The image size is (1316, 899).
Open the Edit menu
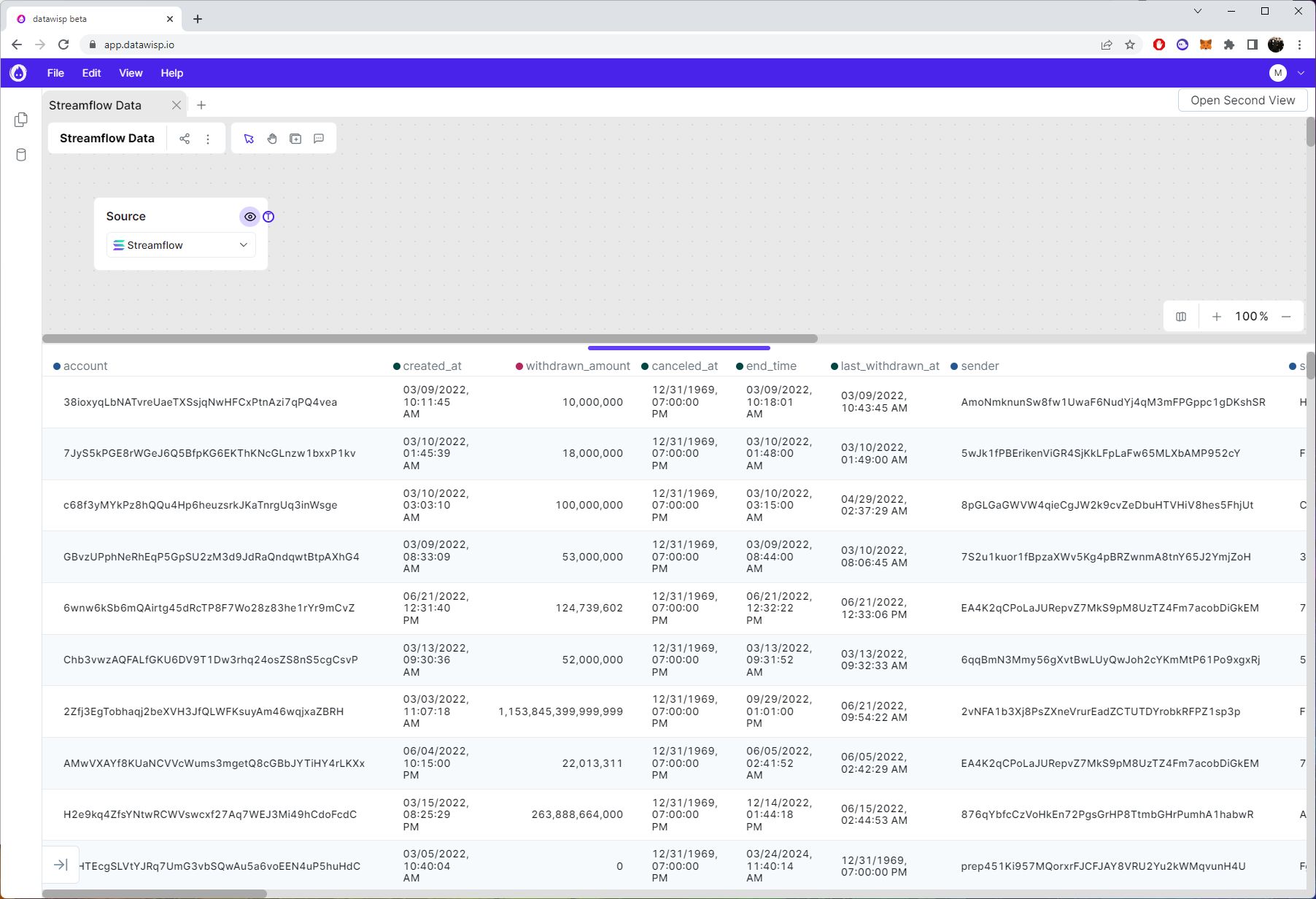coord(91,73)
